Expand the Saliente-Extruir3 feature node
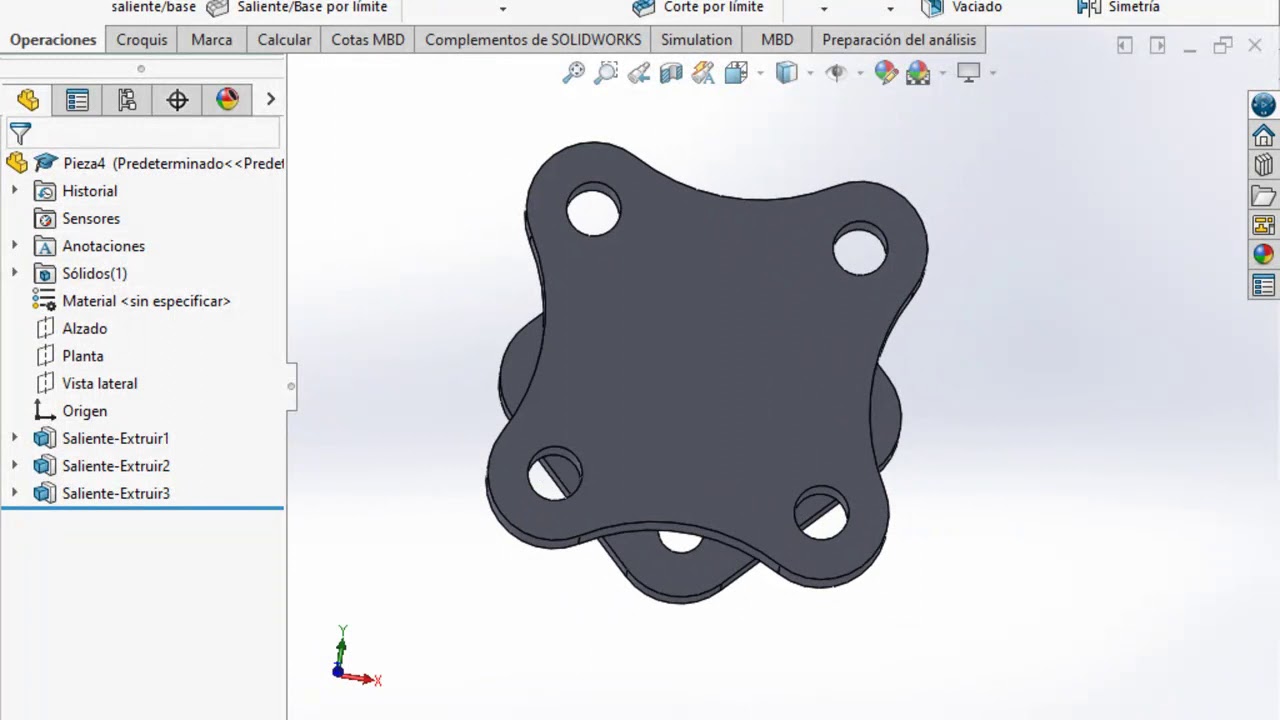1280x720 pixels. pos(14,493)
